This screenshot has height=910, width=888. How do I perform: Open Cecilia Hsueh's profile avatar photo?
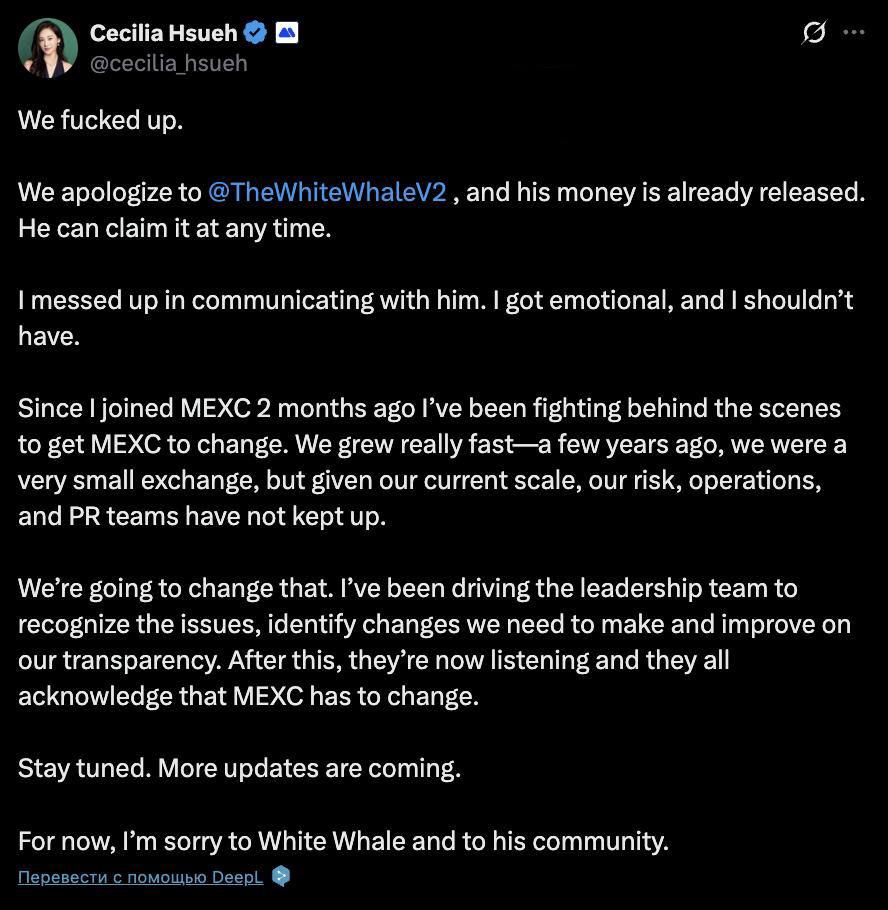(47, 47)
